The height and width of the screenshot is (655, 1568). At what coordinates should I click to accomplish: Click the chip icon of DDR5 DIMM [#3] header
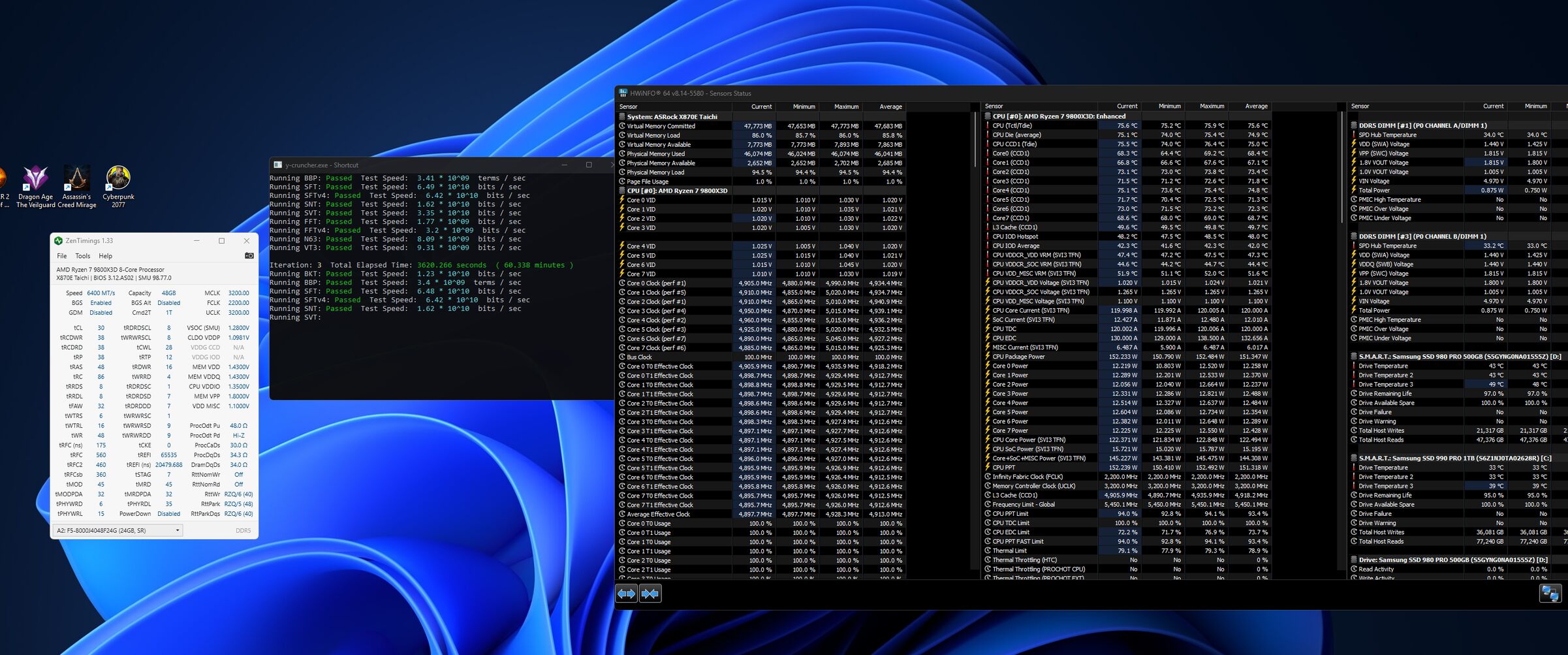pyautogui.click(x=1354, y=236)
